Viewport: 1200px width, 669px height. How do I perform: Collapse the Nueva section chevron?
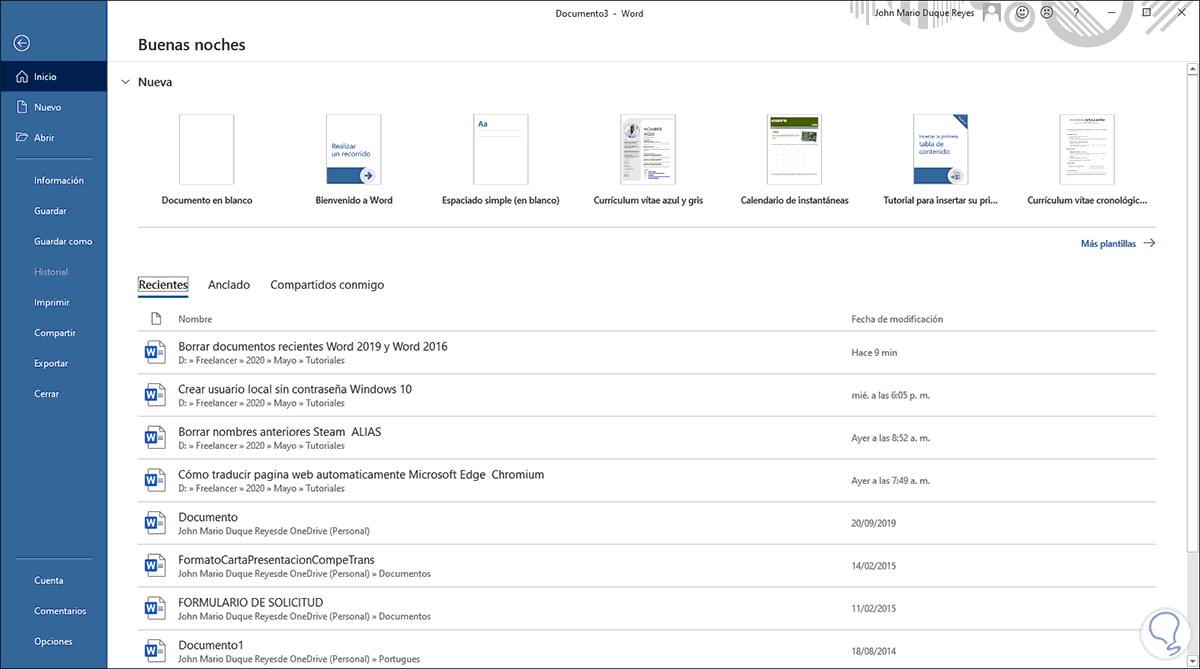(x=124, y=82)
